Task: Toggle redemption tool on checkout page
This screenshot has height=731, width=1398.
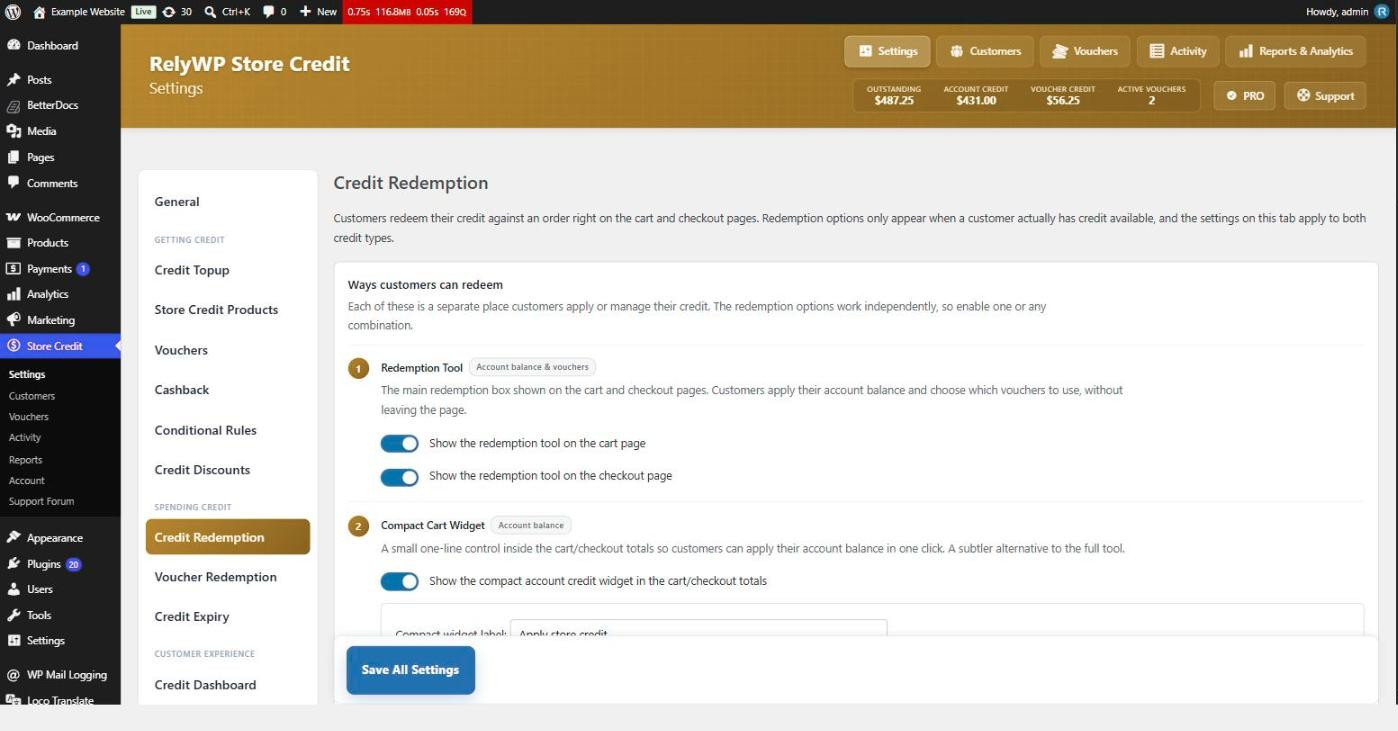Action: pos(400,477)
